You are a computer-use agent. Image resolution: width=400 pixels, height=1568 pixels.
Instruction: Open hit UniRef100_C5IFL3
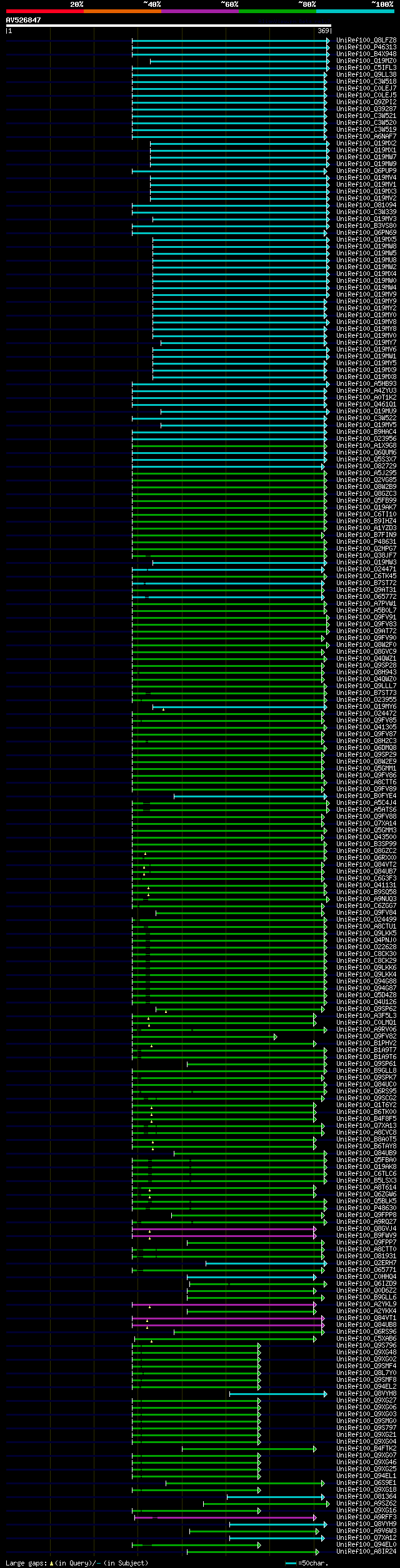[x=366, y=68]
